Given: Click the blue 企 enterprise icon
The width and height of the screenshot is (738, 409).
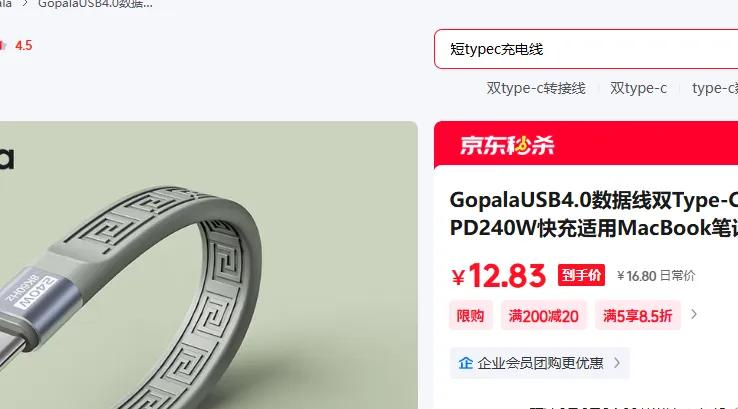Looking at the screenshot, I should click(465, 363).
